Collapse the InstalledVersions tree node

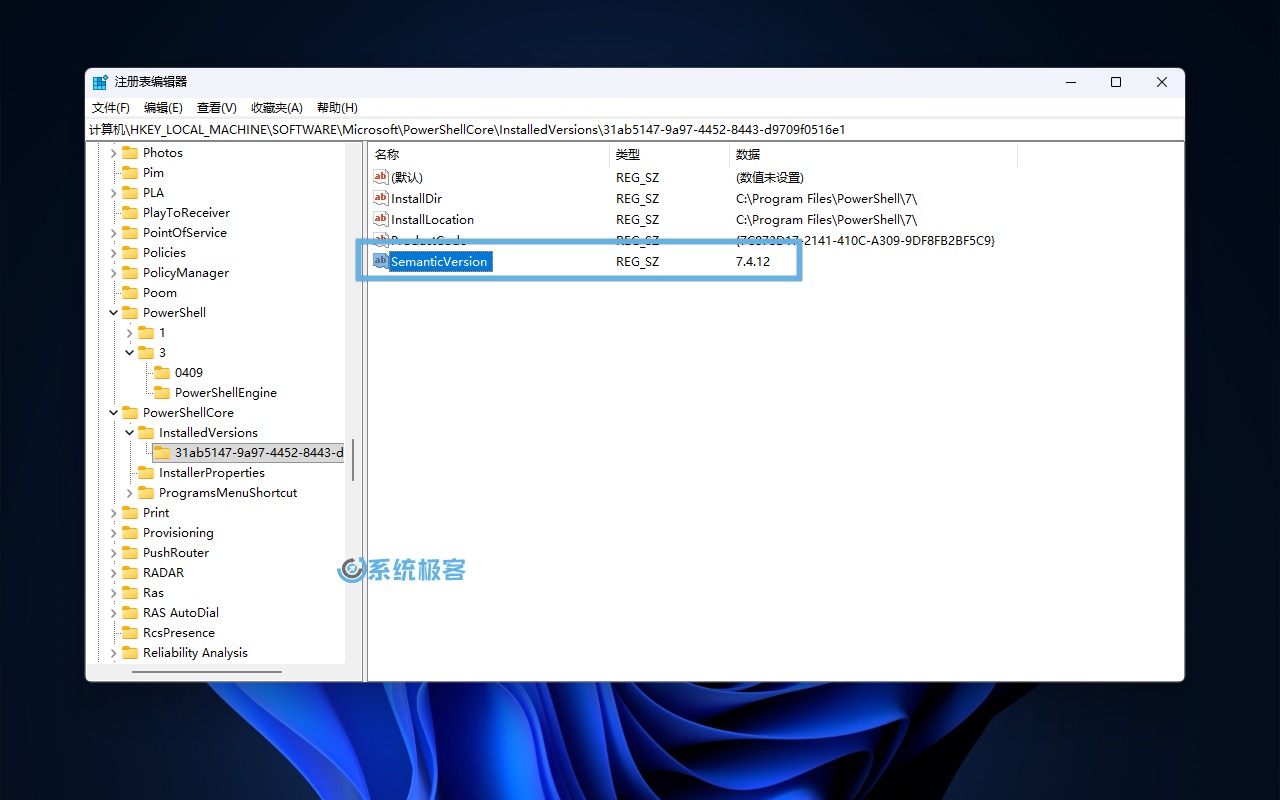tap(130, 433)
